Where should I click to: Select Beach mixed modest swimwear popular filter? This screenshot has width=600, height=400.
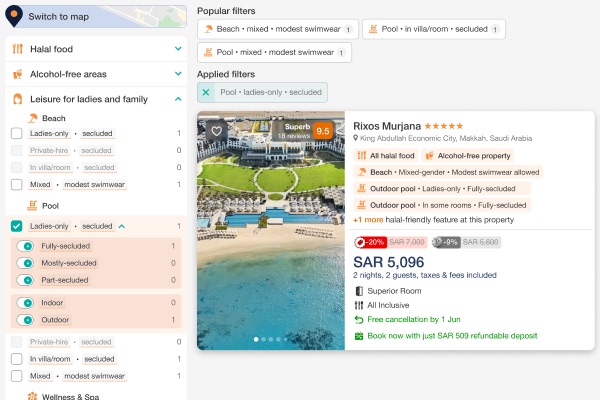[278, 29]
